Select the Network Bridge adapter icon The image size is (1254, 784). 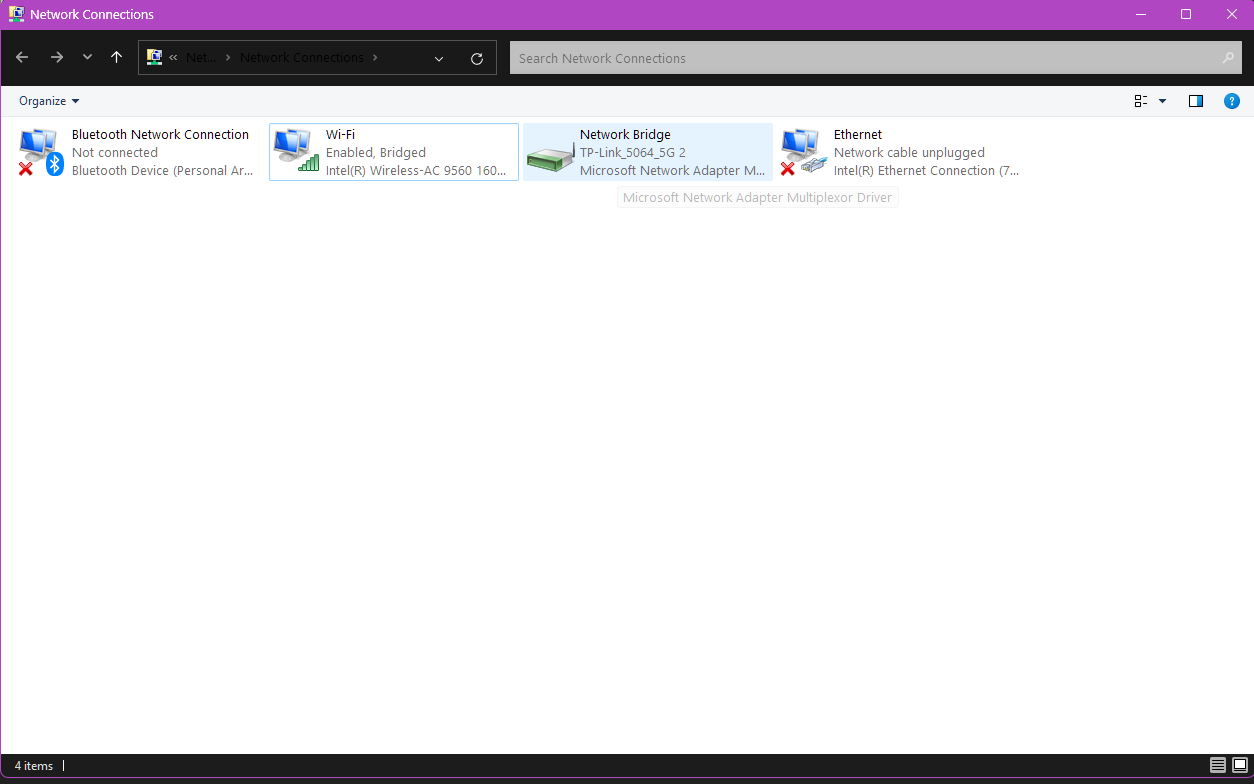pyautogui.click(x=549, y=154)
